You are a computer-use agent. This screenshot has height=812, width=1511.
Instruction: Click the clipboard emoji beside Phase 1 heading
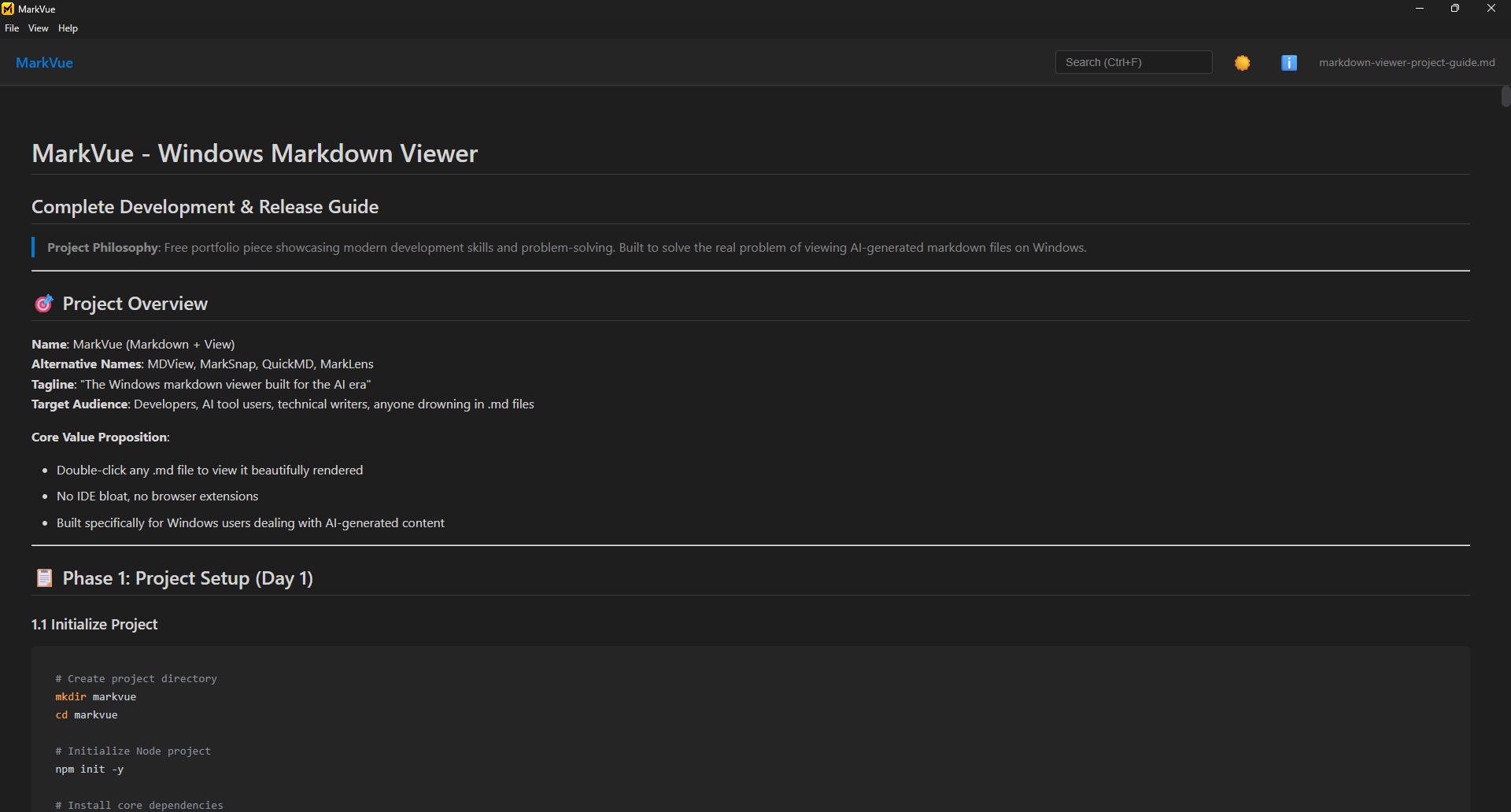pyautogui.click(x=44, y=578)
